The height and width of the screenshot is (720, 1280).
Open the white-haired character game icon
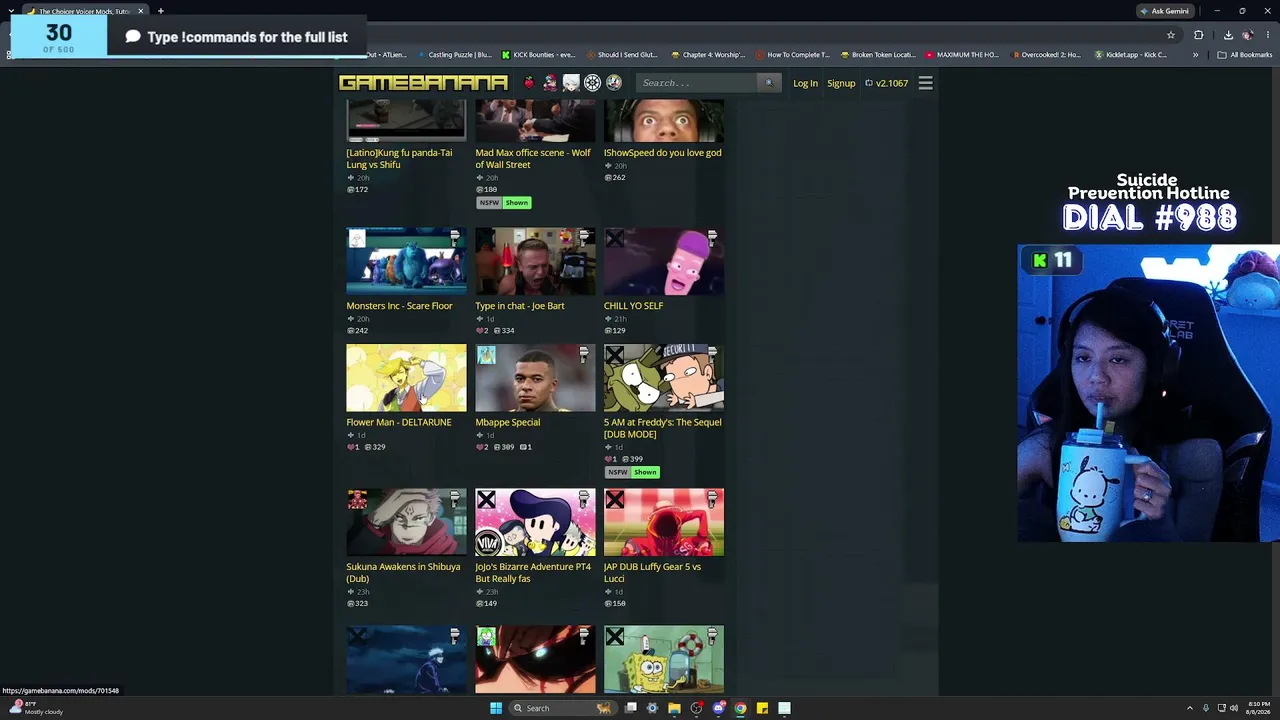[x=571, y=83]
